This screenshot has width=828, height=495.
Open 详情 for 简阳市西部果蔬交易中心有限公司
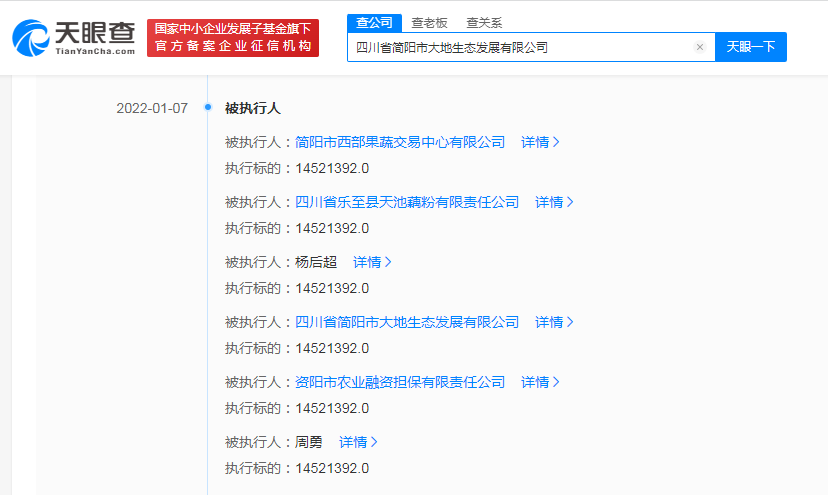click(x=540, y=142)
